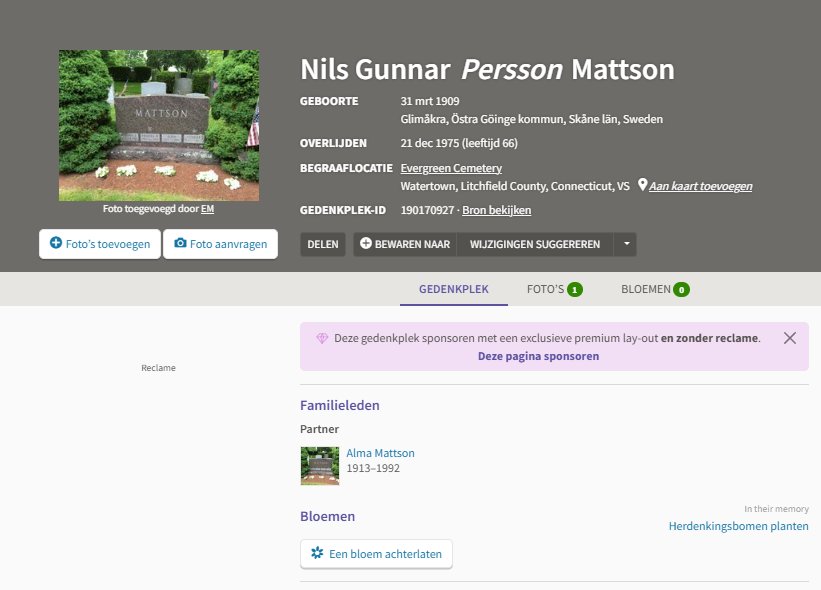Viewport: 821px width, 590px height.
Task: Click the flower icon on Een bloem achterlaten
Action: tap(317, 553)
